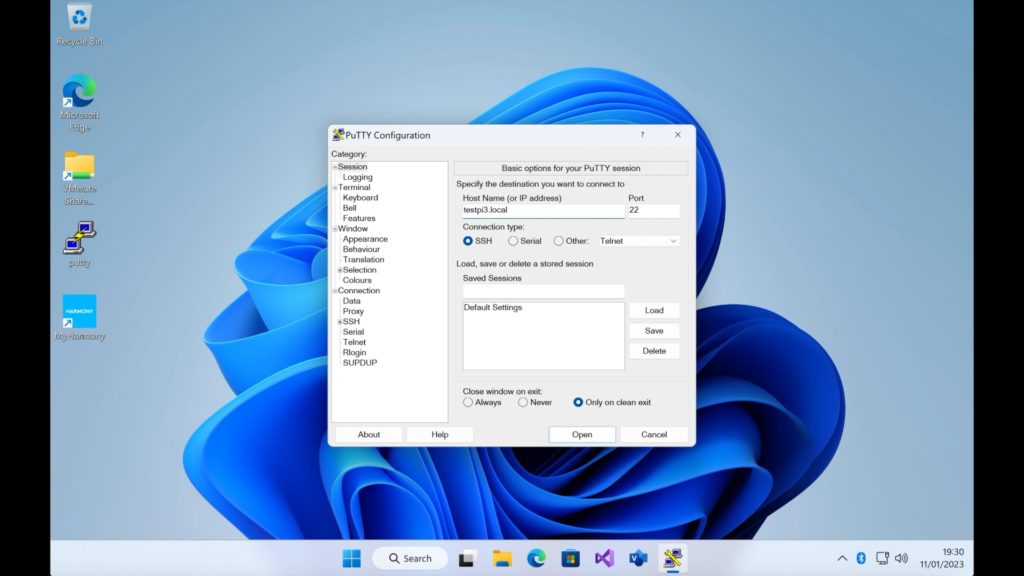Open Visual Studio from the taskbar
This screenshot has width=1024, height=576.
[x=604, y=558]
